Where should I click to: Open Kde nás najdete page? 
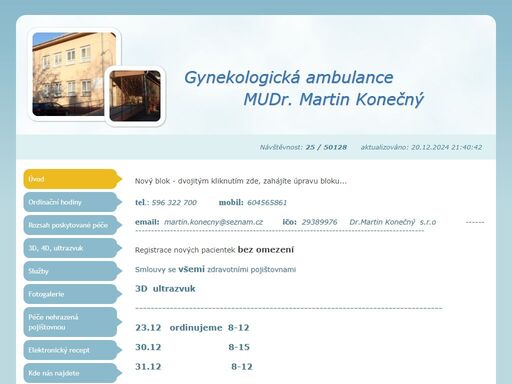pyautogui.click(x=72, y=373)
